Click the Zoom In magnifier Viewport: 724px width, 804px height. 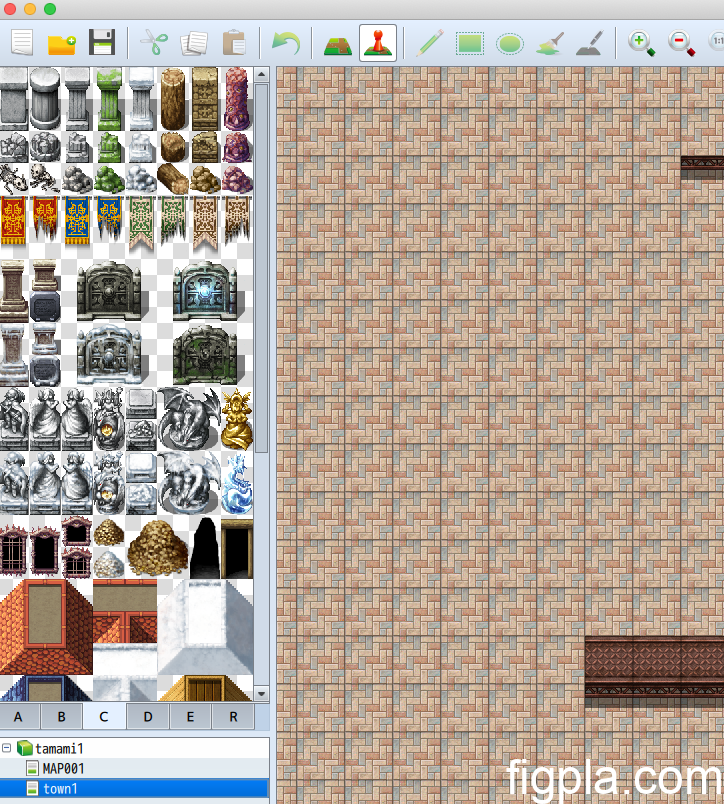click(641, 43)
